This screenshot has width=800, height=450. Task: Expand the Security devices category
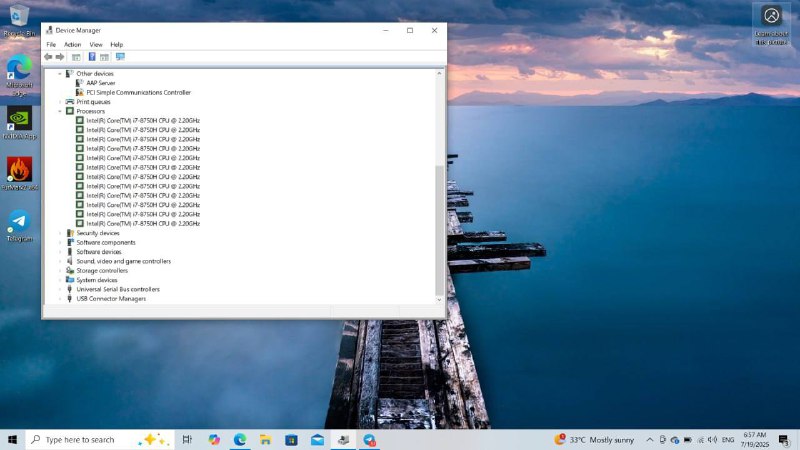60,233
